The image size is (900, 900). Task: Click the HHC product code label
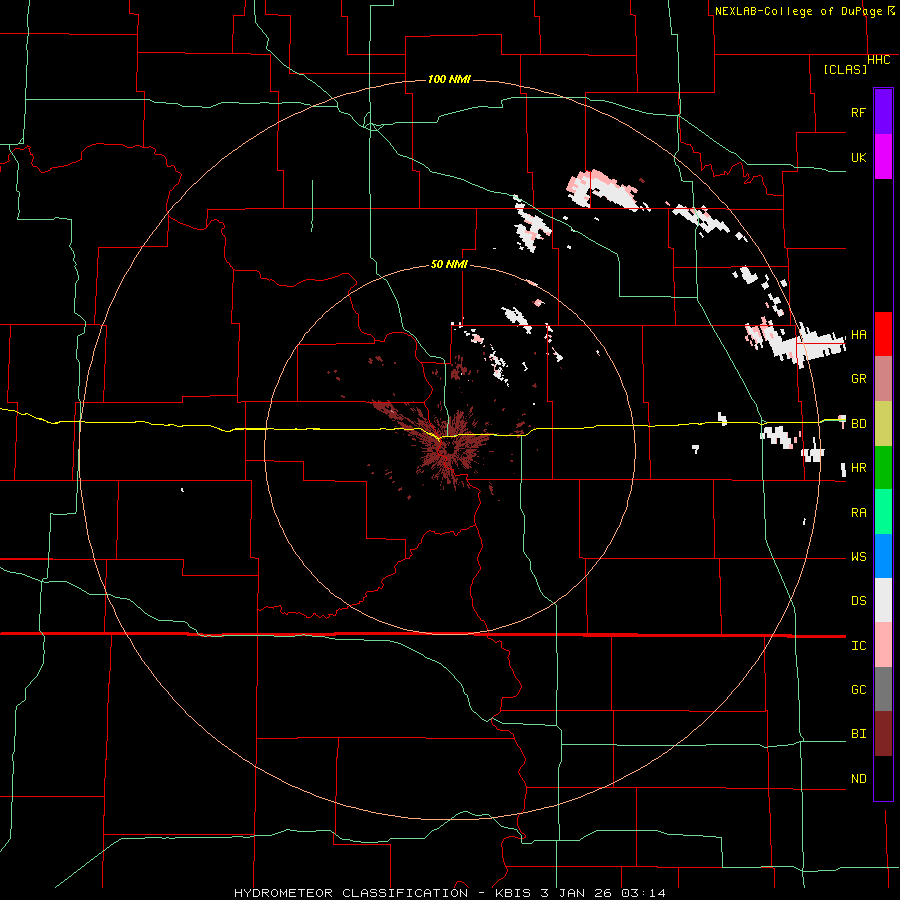879,60
